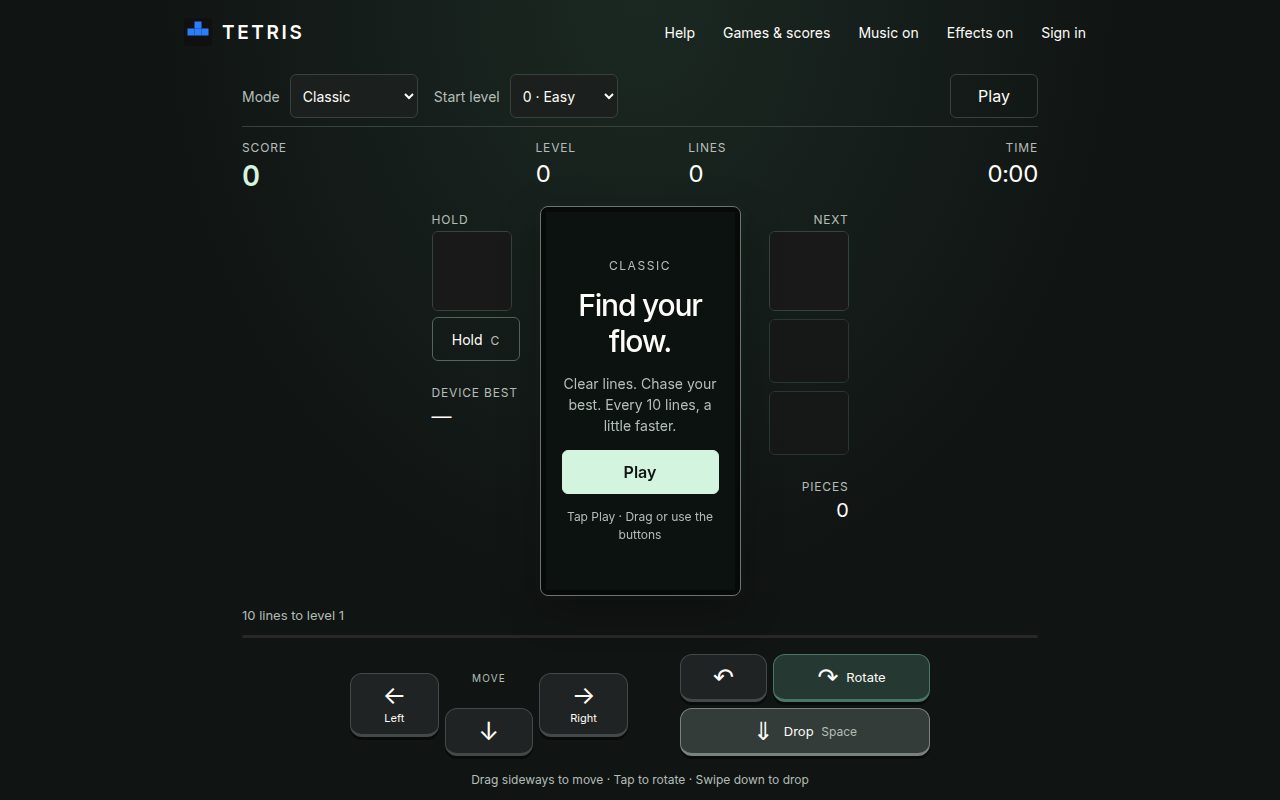Viewport: 1280px width, 800px height.
Task: Click 'Tap Play · Drag or use the buttons' hint
Action: [x=640, y=525]
